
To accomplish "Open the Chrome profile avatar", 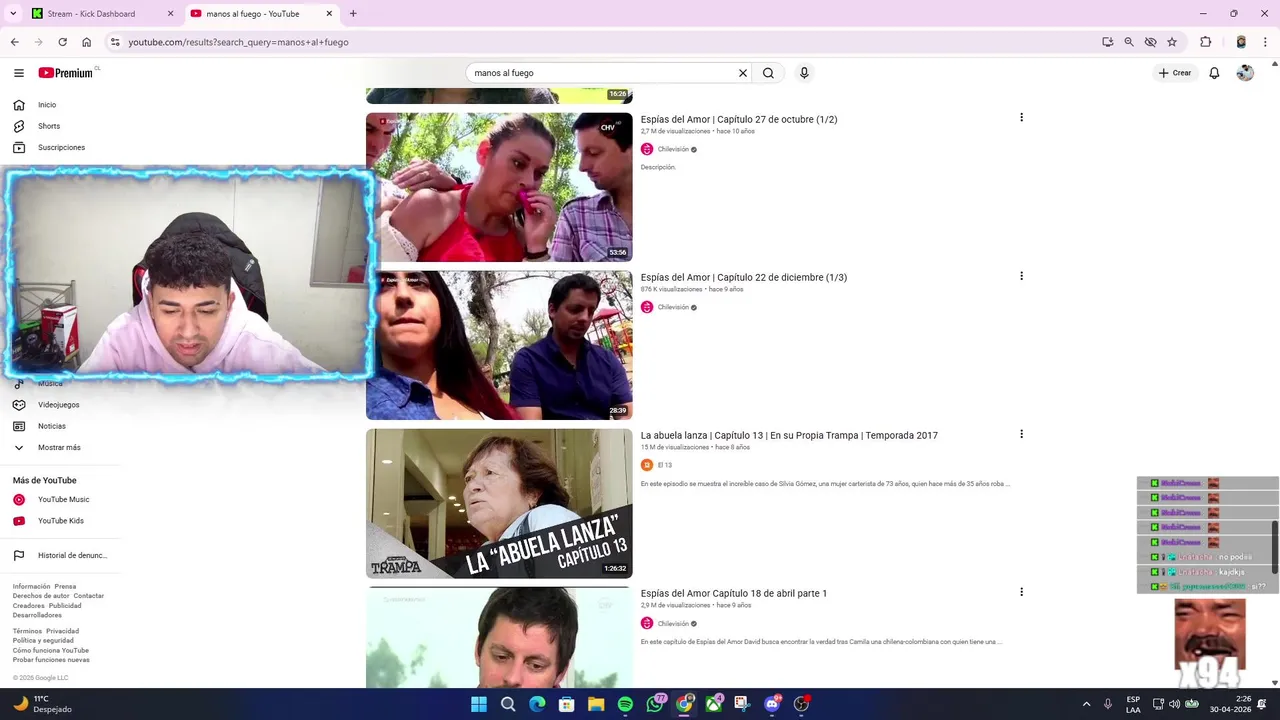I will (1241, 42).
